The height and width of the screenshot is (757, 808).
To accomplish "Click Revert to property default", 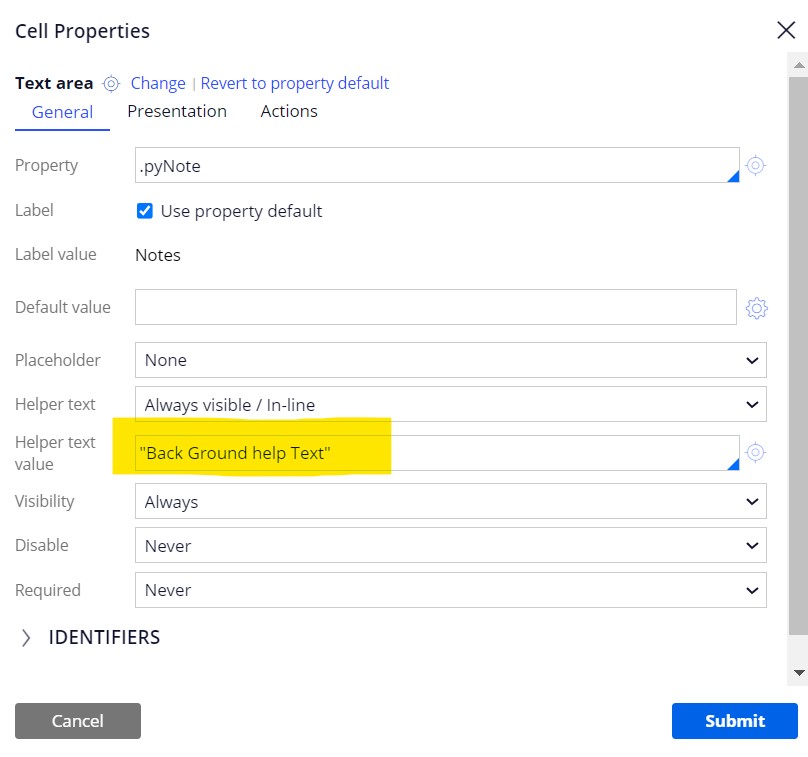I will (294, 83).
